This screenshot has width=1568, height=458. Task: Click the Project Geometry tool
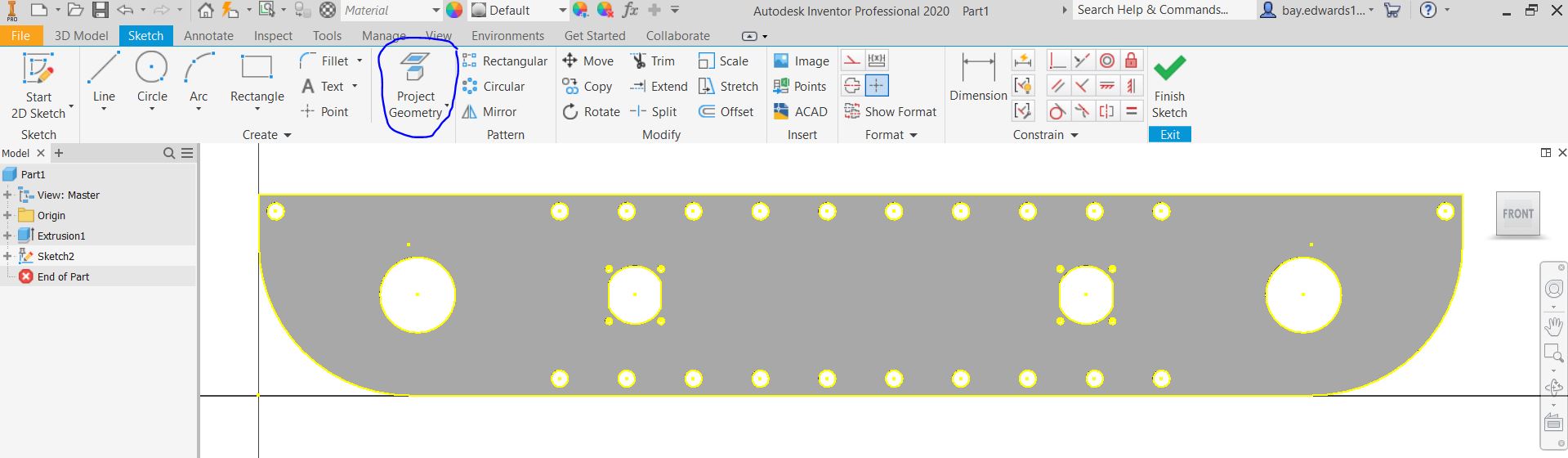pos(415,86)
